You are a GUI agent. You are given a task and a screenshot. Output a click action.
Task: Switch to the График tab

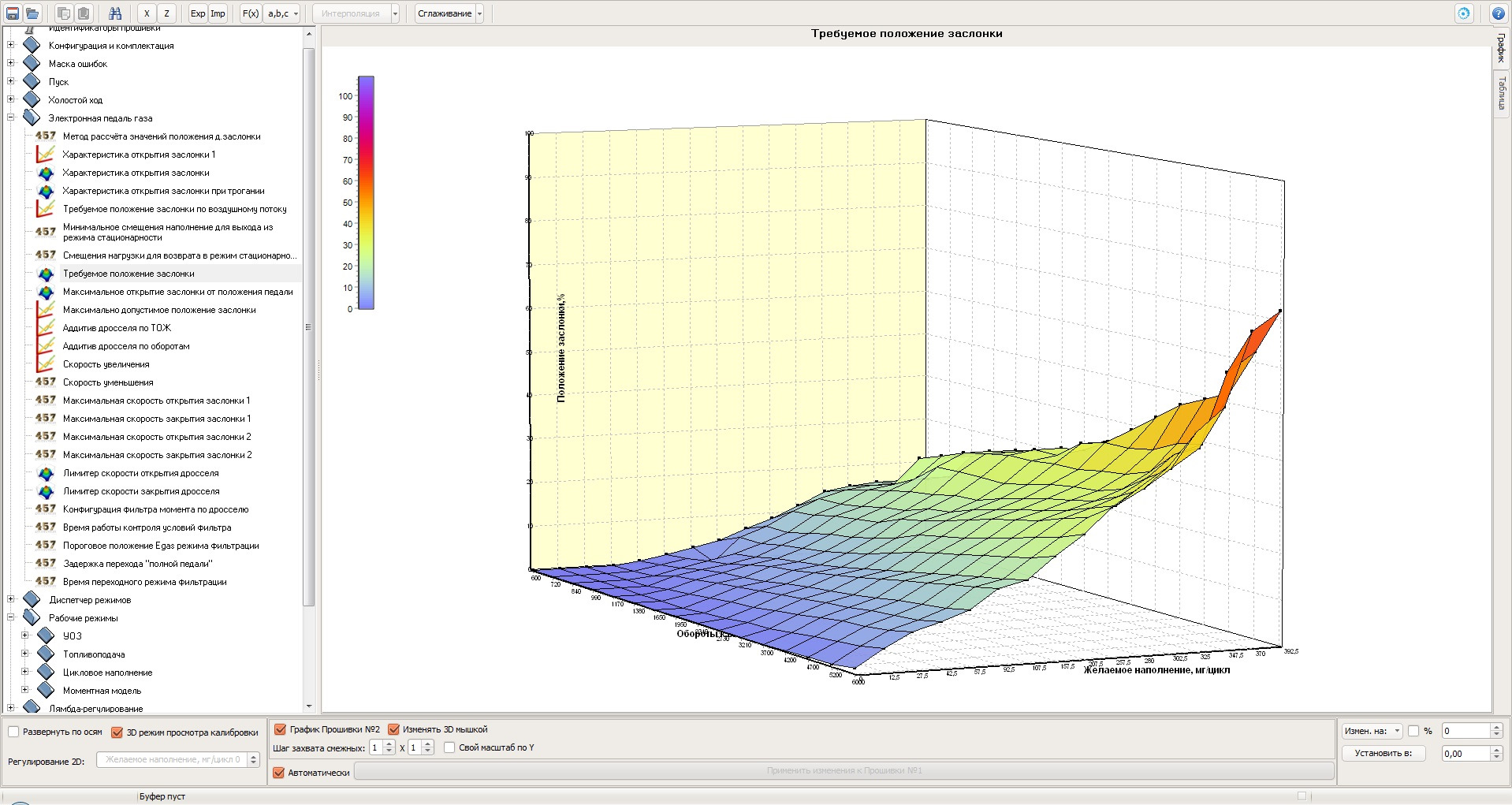pyautogui.click(x=1501, y=49)
